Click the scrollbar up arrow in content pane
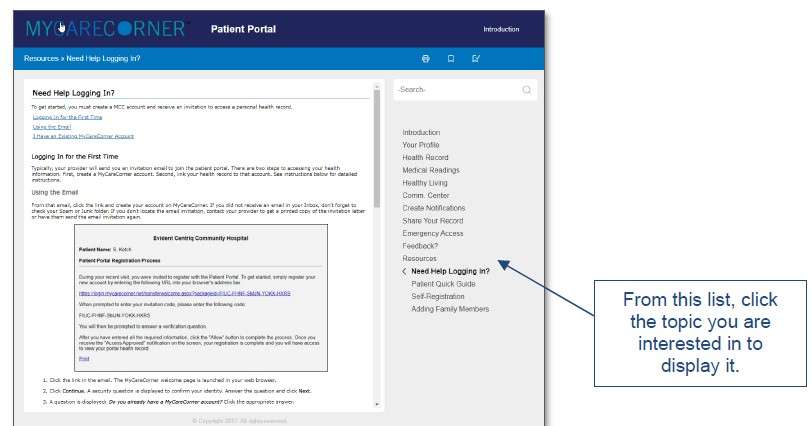The width and height of the screenshot is (812, 426). [376, 85]
